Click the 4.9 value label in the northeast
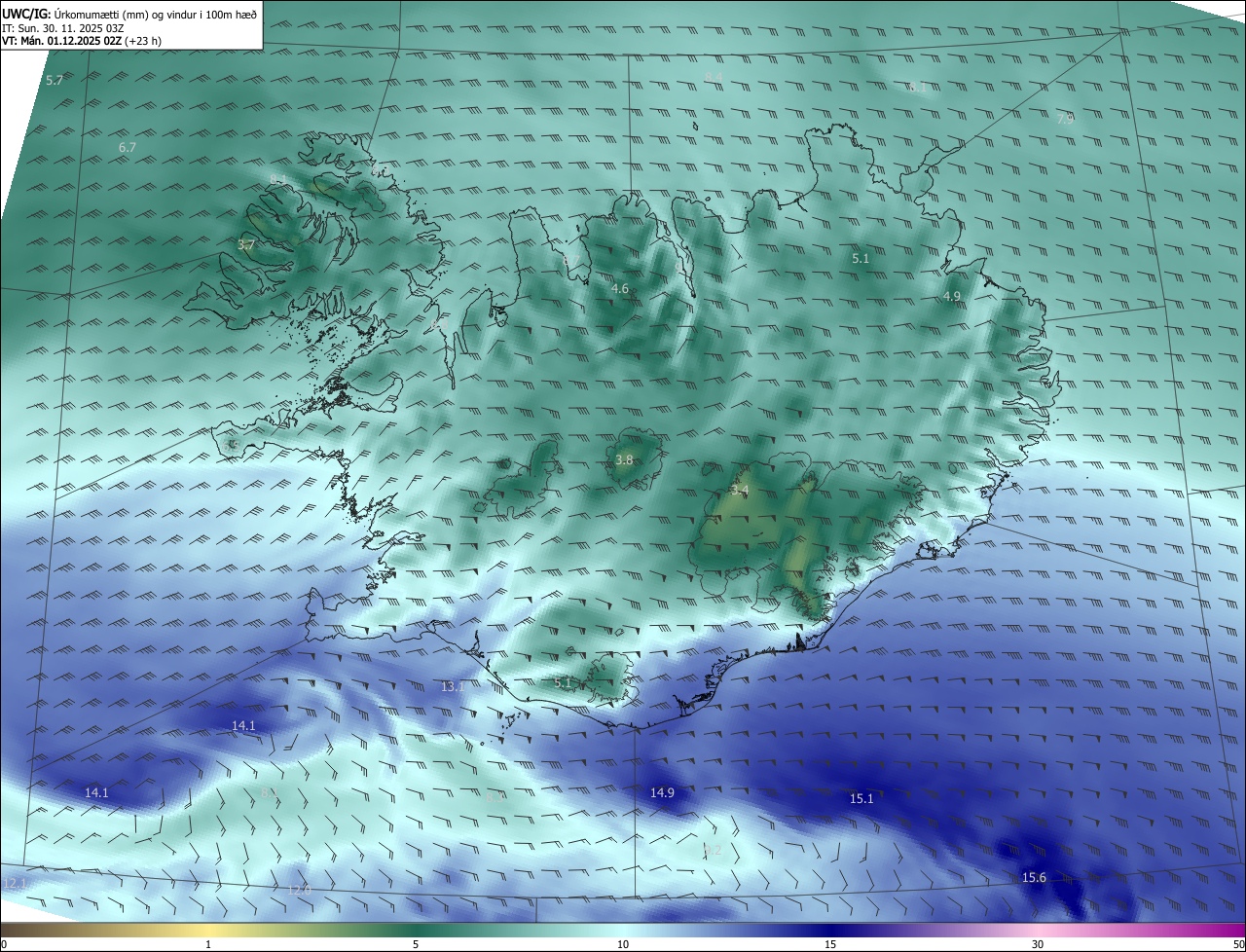Screen dimensions: 1246x952 coord(952,296)
